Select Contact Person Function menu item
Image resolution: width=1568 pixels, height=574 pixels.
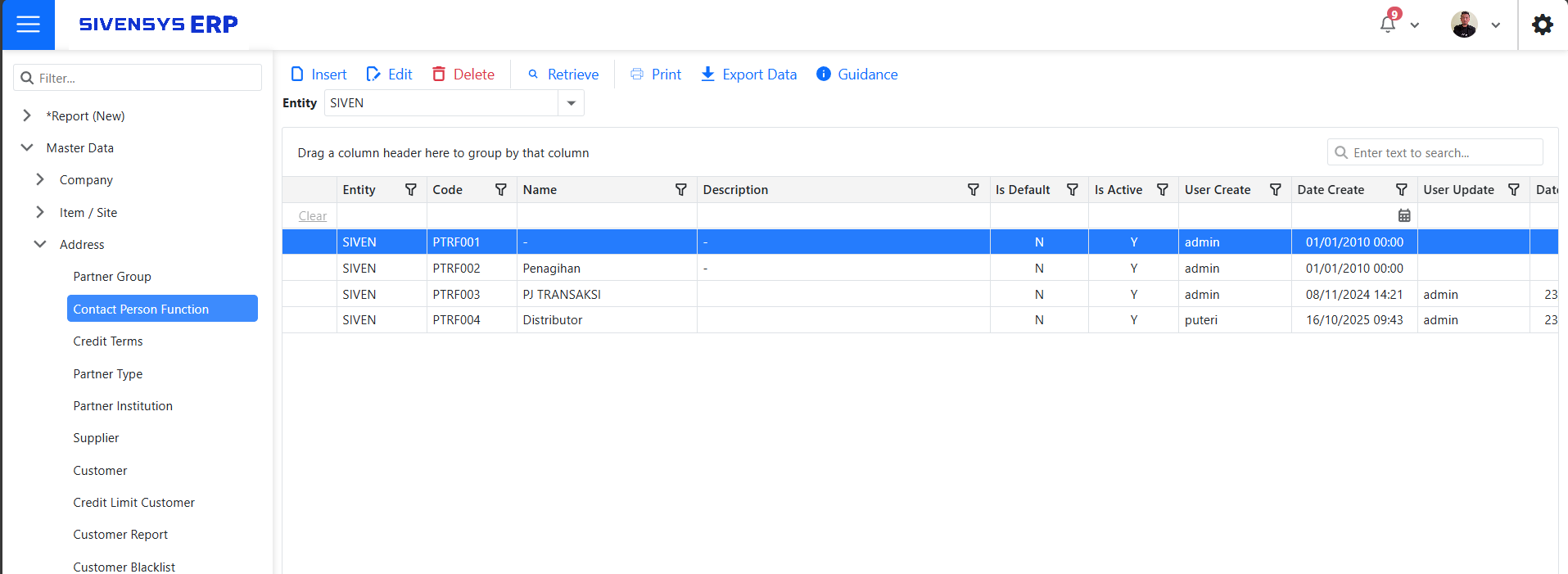pos(162,309)
